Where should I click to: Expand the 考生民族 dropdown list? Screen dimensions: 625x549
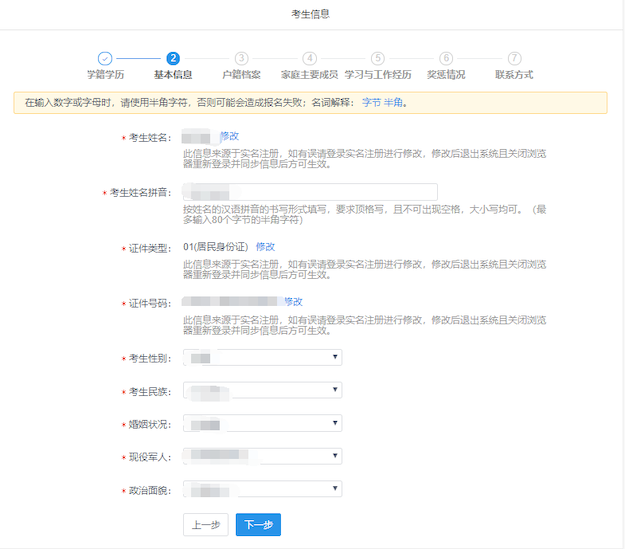(x=262, y=390)
